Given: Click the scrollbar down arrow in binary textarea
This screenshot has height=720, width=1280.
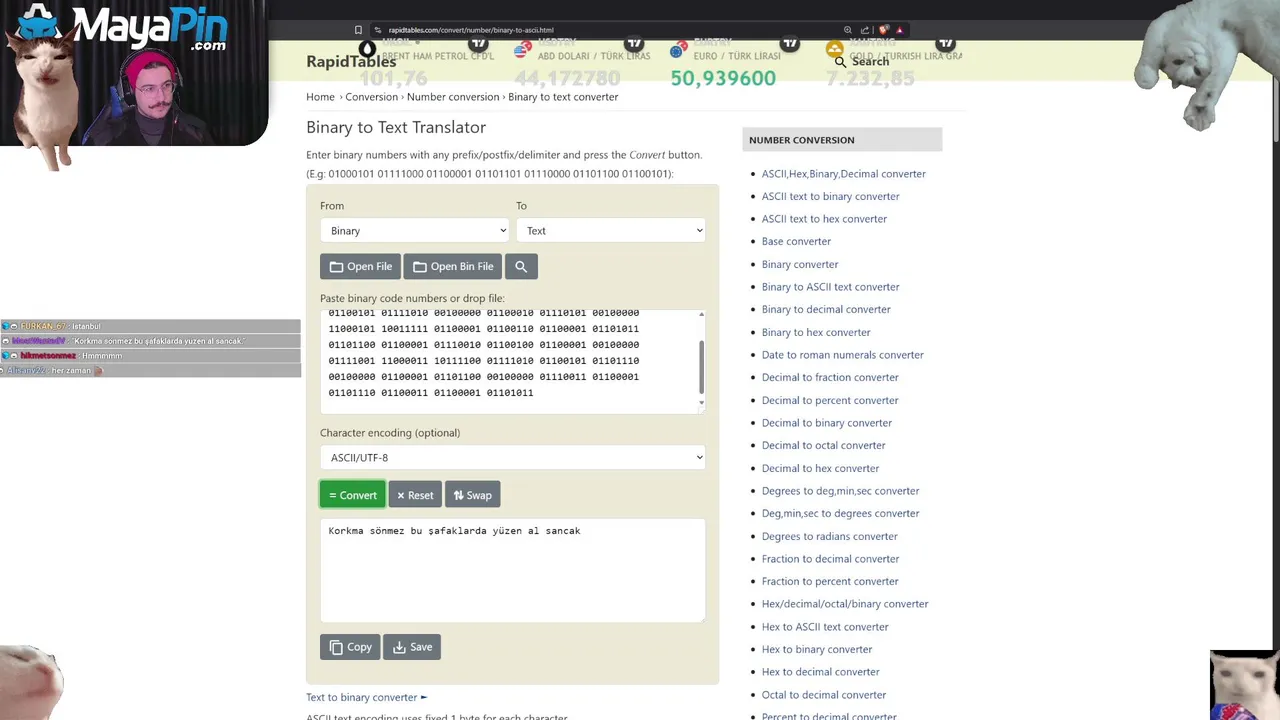Looking at the screenshot, I should click(701, 403).
